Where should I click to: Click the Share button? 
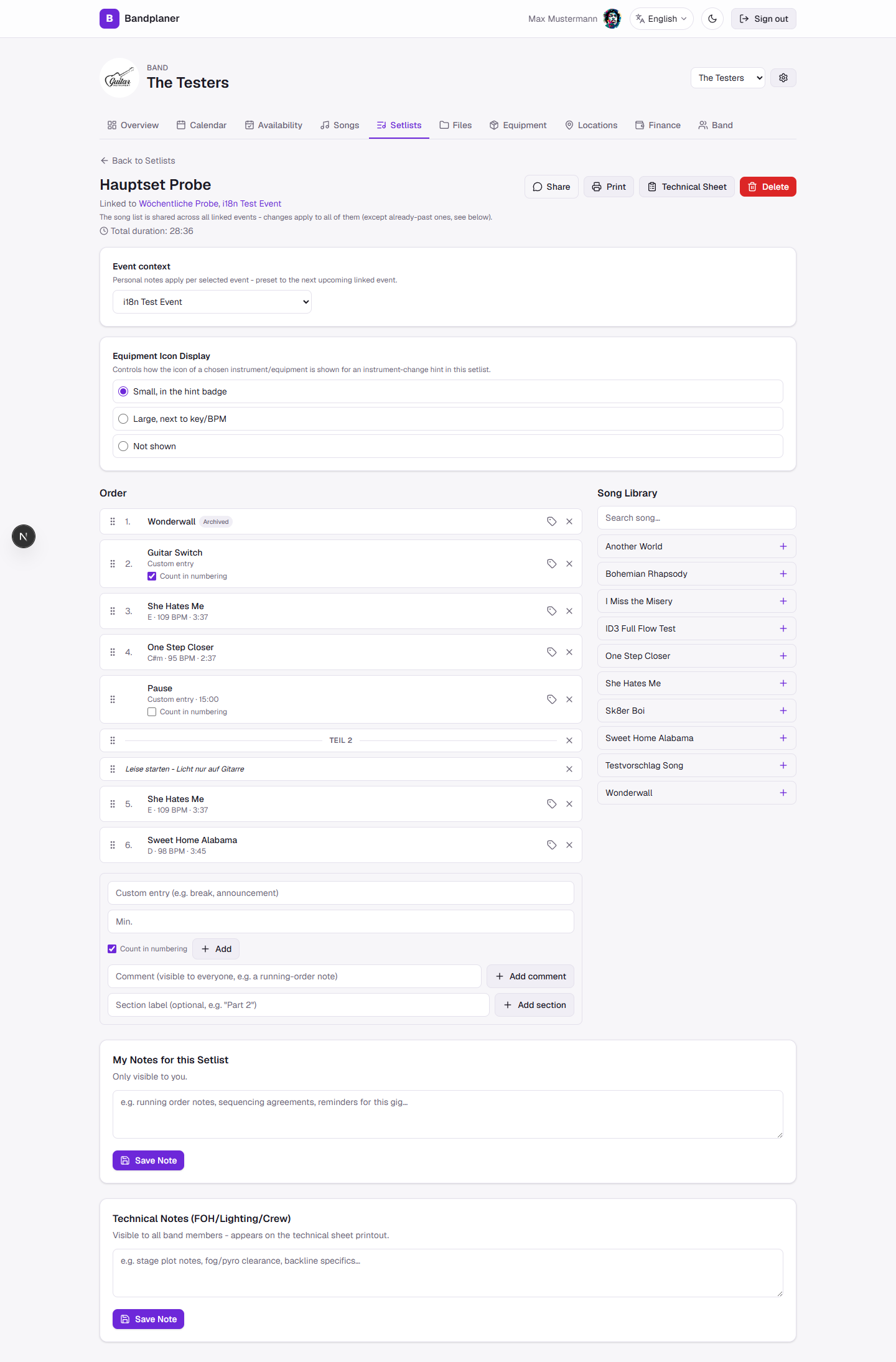click(551, 187)
